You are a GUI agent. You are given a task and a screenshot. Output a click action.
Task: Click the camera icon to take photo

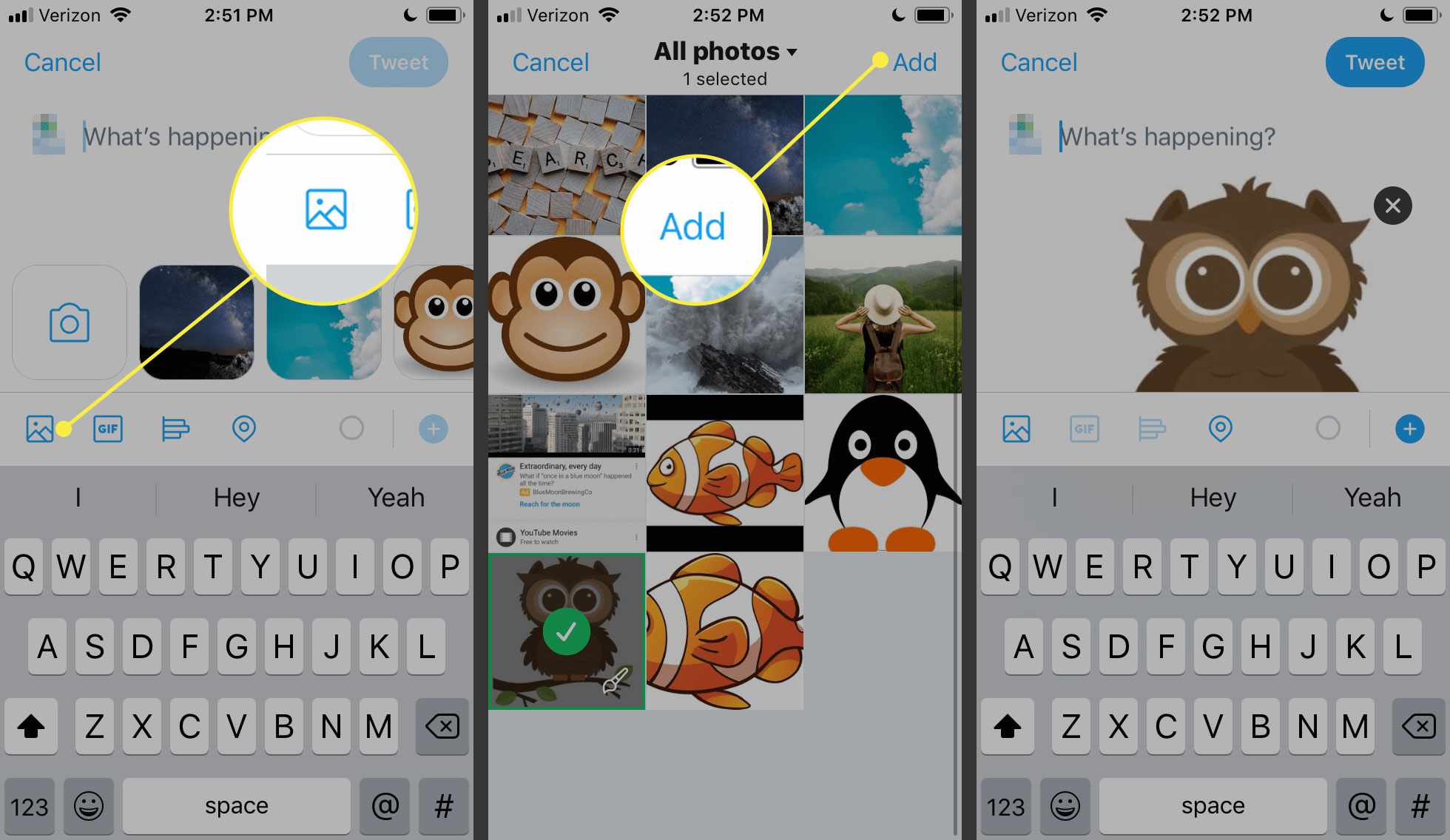click(x=70, y=322)
